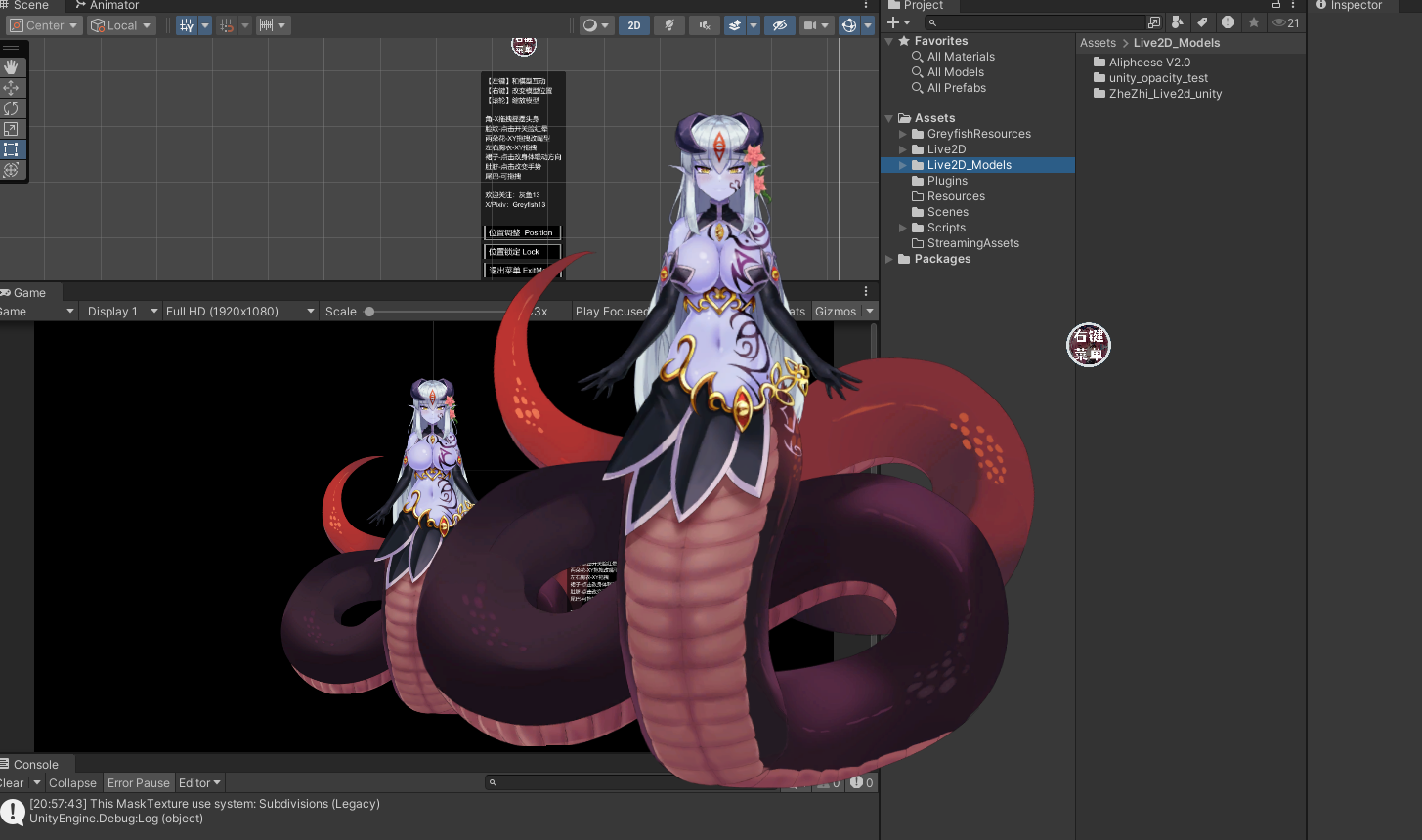Screen dimensions: 1422x840
Task: Select the Rotate tool
Action: click(12, 108)
